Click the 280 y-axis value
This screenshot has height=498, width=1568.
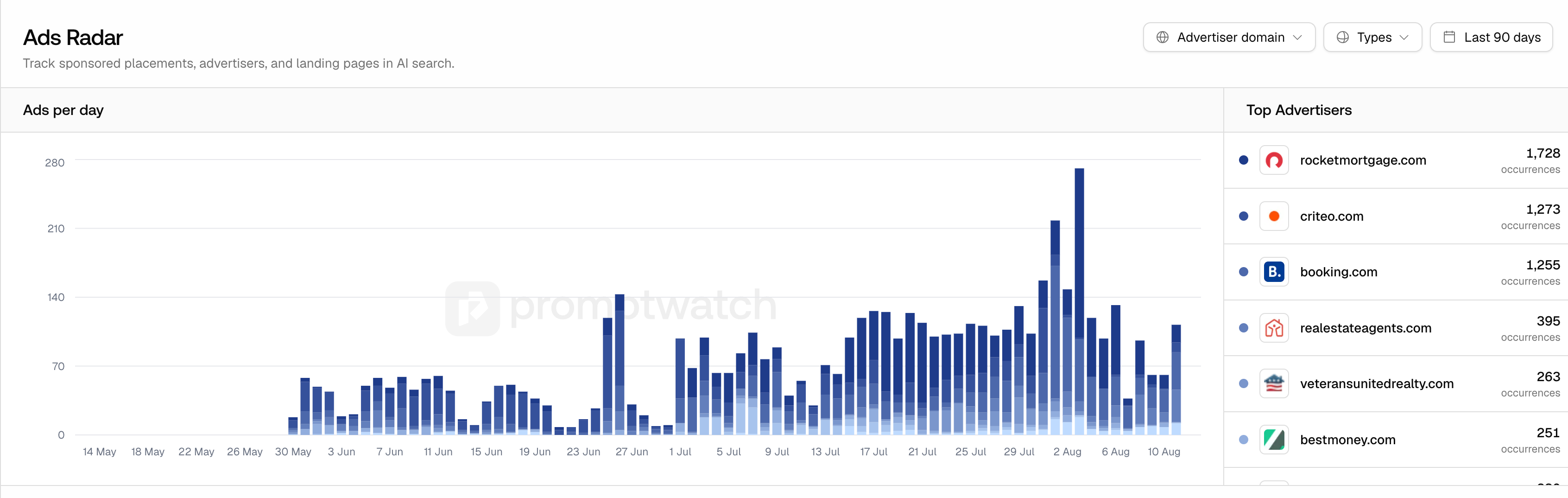(55, 163)
